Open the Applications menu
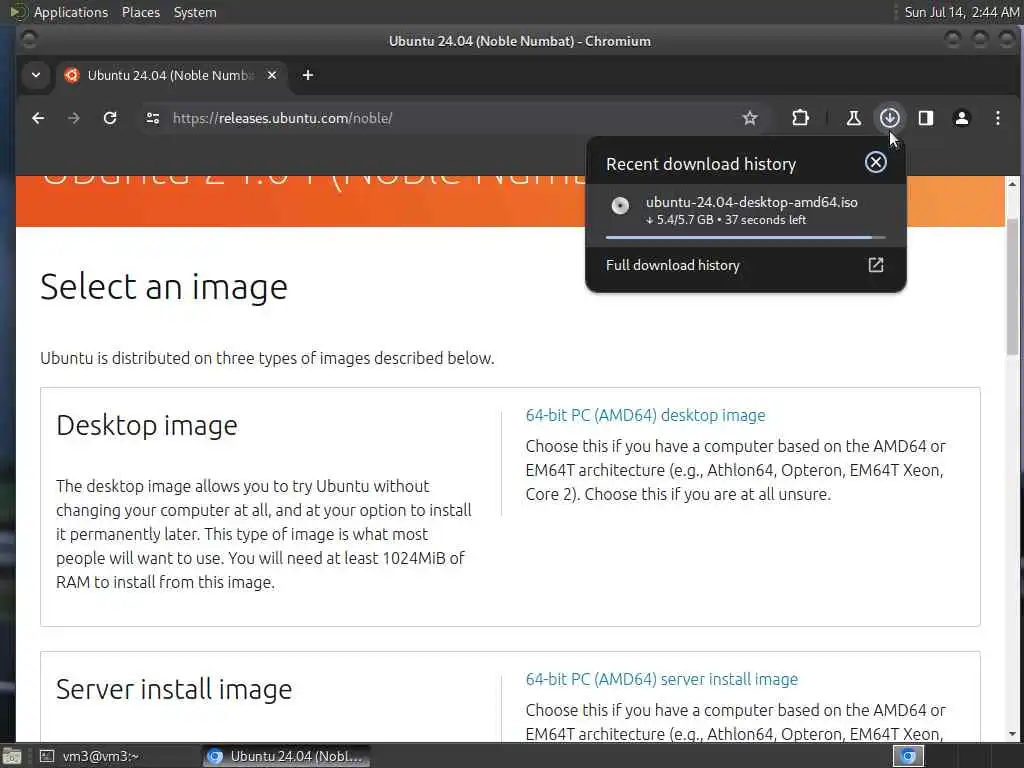Viewport: 1024px width, 768px height. point(70,12)
